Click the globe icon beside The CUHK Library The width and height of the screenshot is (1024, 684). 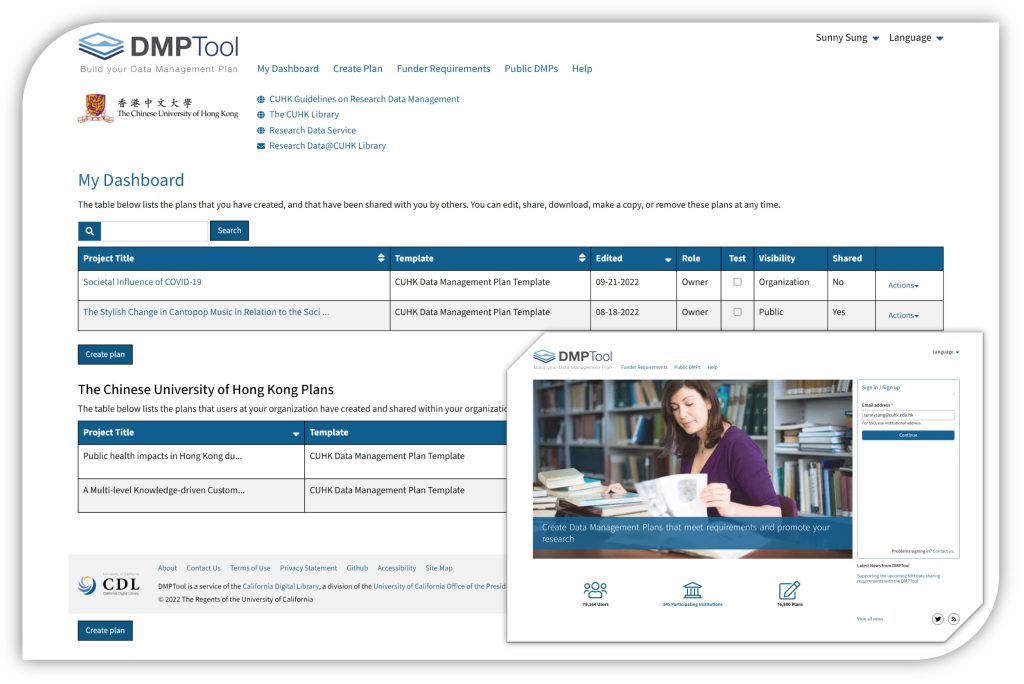coord(261,114)
